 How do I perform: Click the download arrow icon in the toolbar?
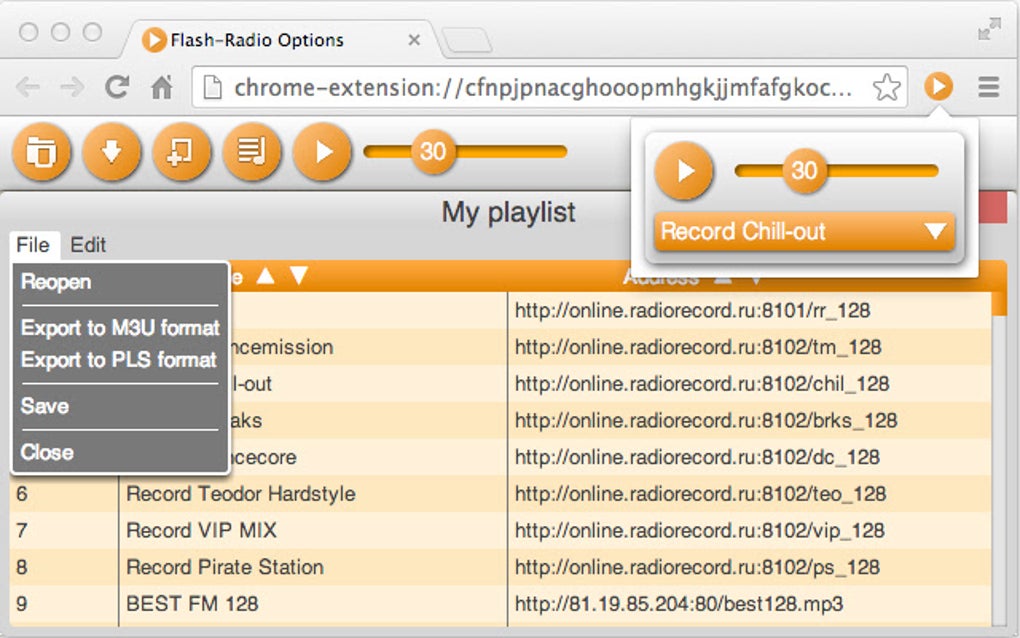111,152
